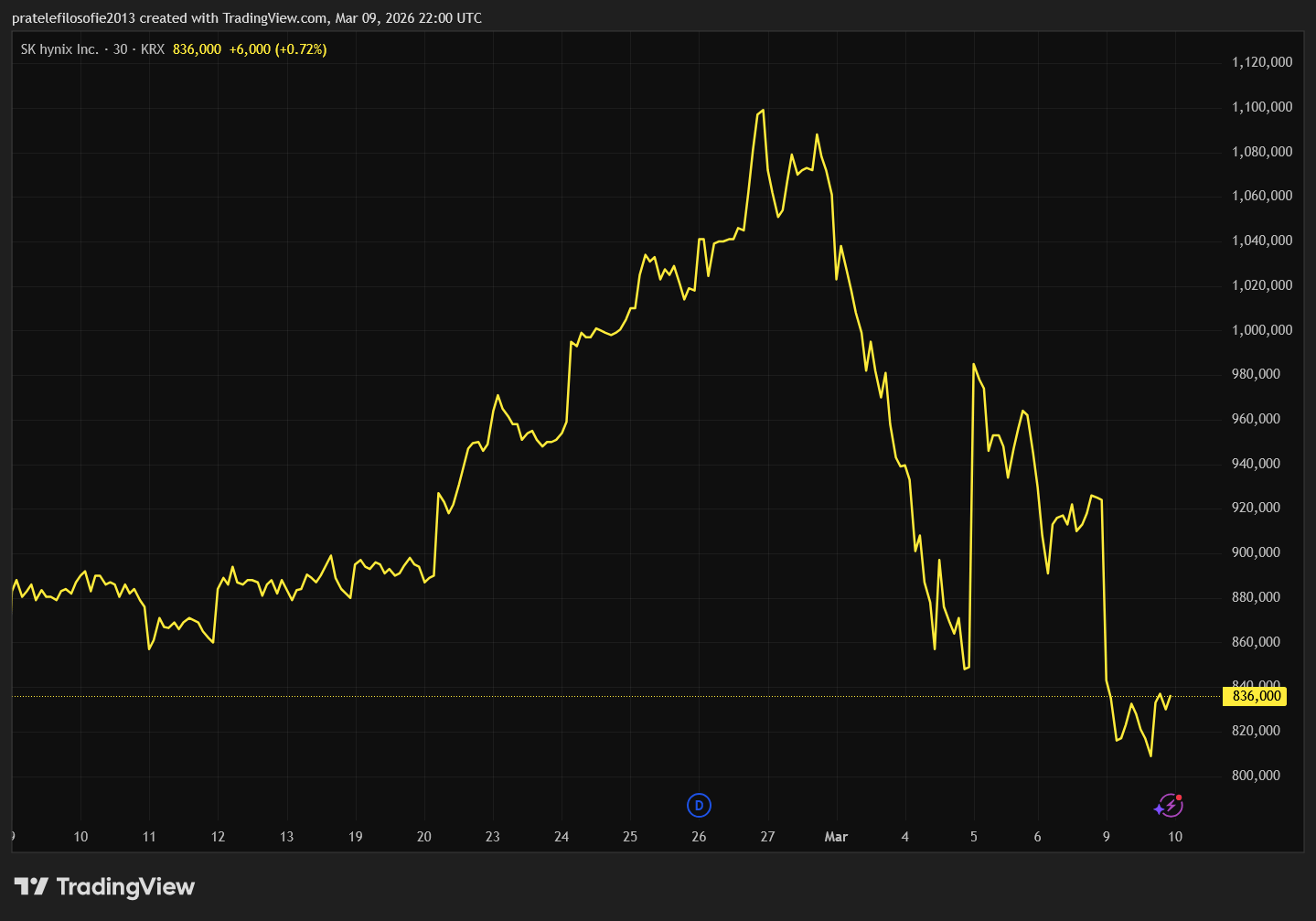Screen dimensions: 1316x921
Task: Click date 23 on the time axis
Action: tap(493, 836)
